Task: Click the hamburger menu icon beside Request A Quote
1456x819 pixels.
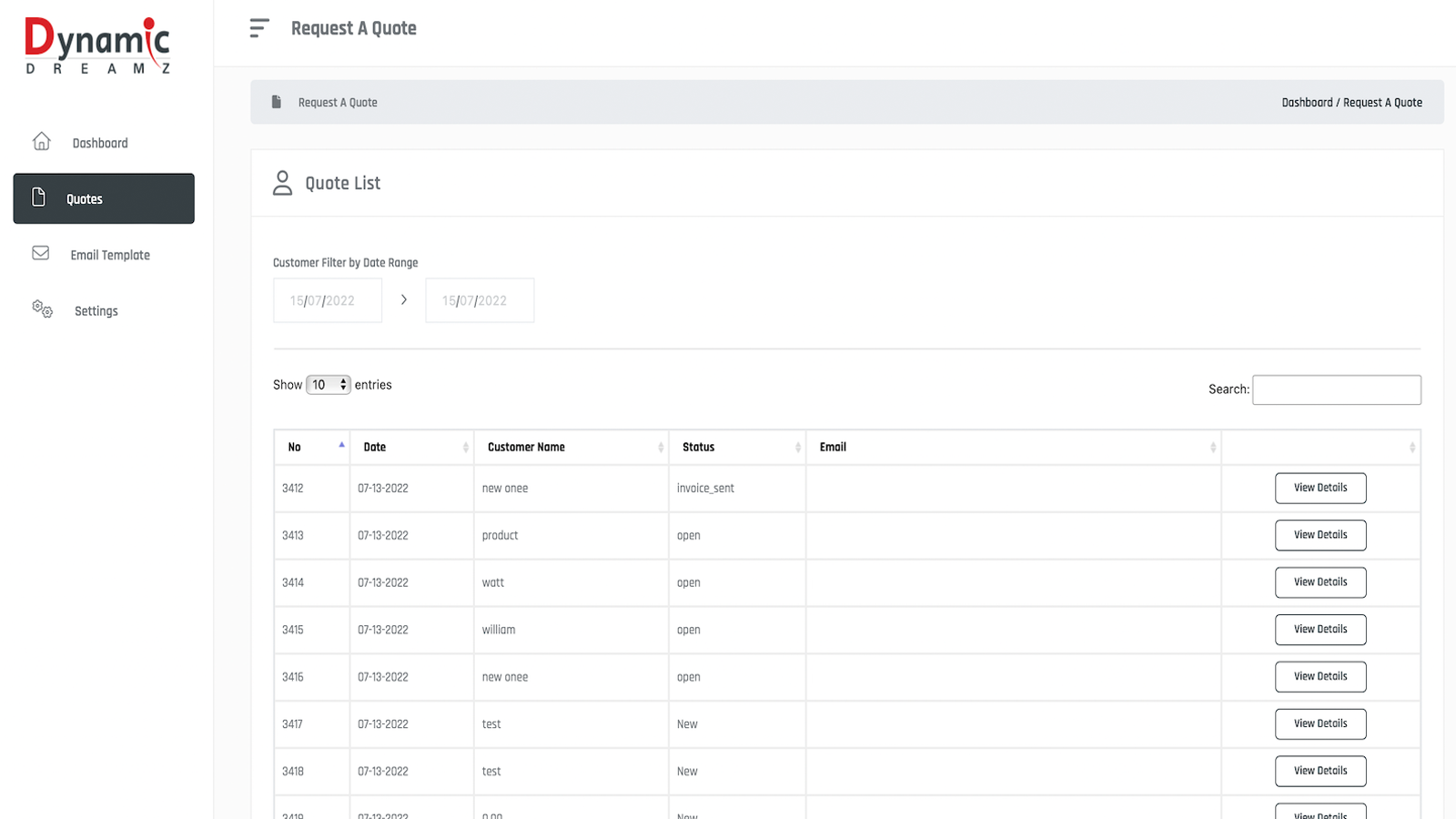Action: tap(259, 28)
